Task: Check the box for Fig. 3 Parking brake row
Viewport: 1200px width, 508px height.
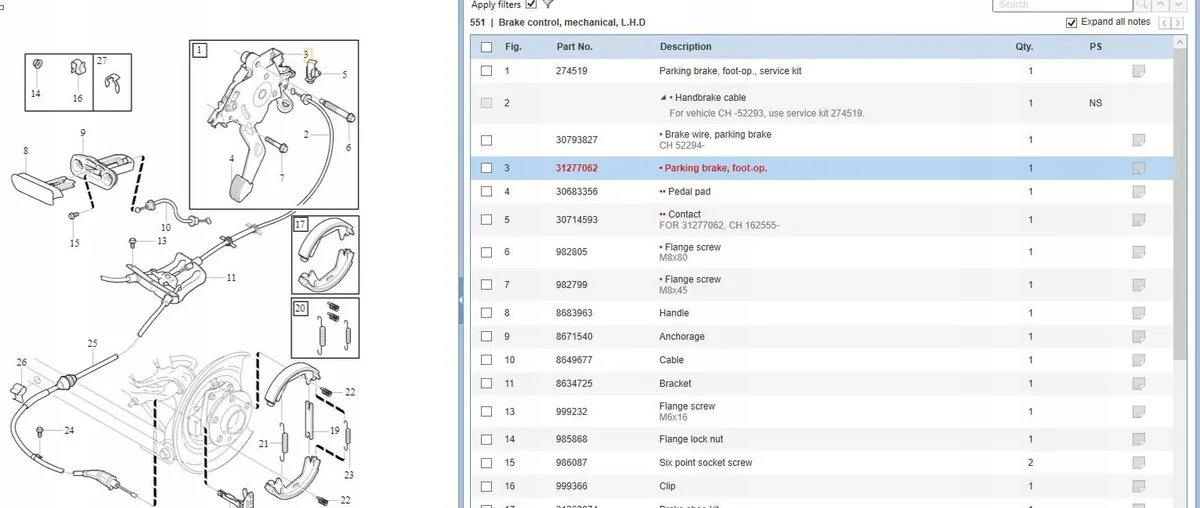Action: pyautogui.click(x=487, y=168)
